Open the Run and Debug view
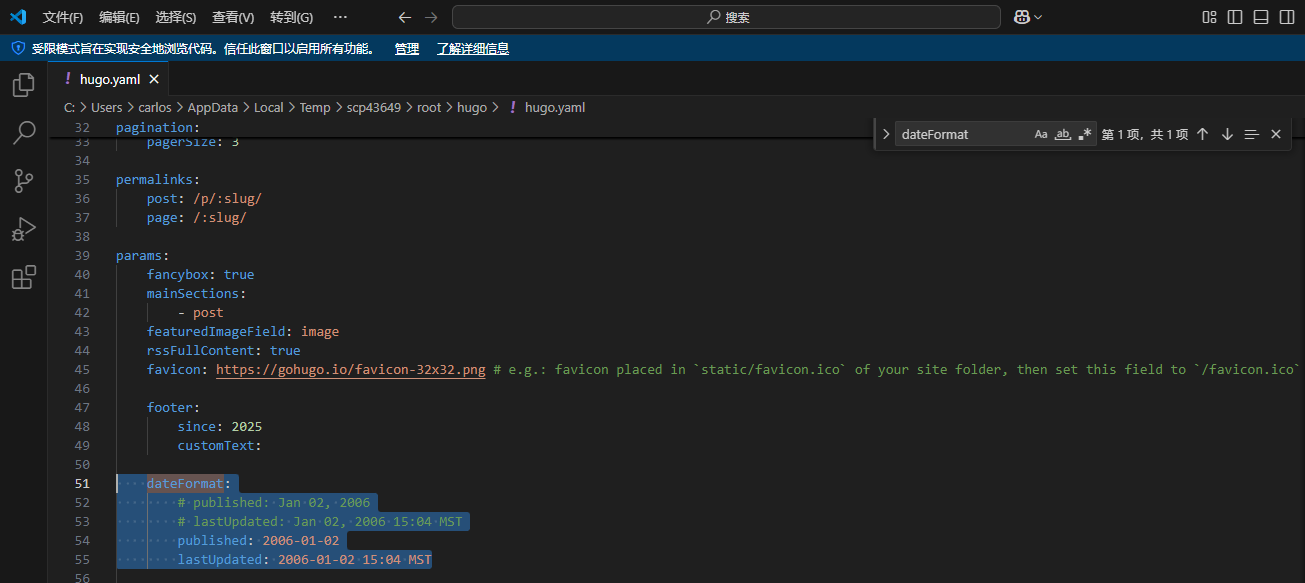The width and height of the screenshot is (1305, 583). [x=23, y=229]
